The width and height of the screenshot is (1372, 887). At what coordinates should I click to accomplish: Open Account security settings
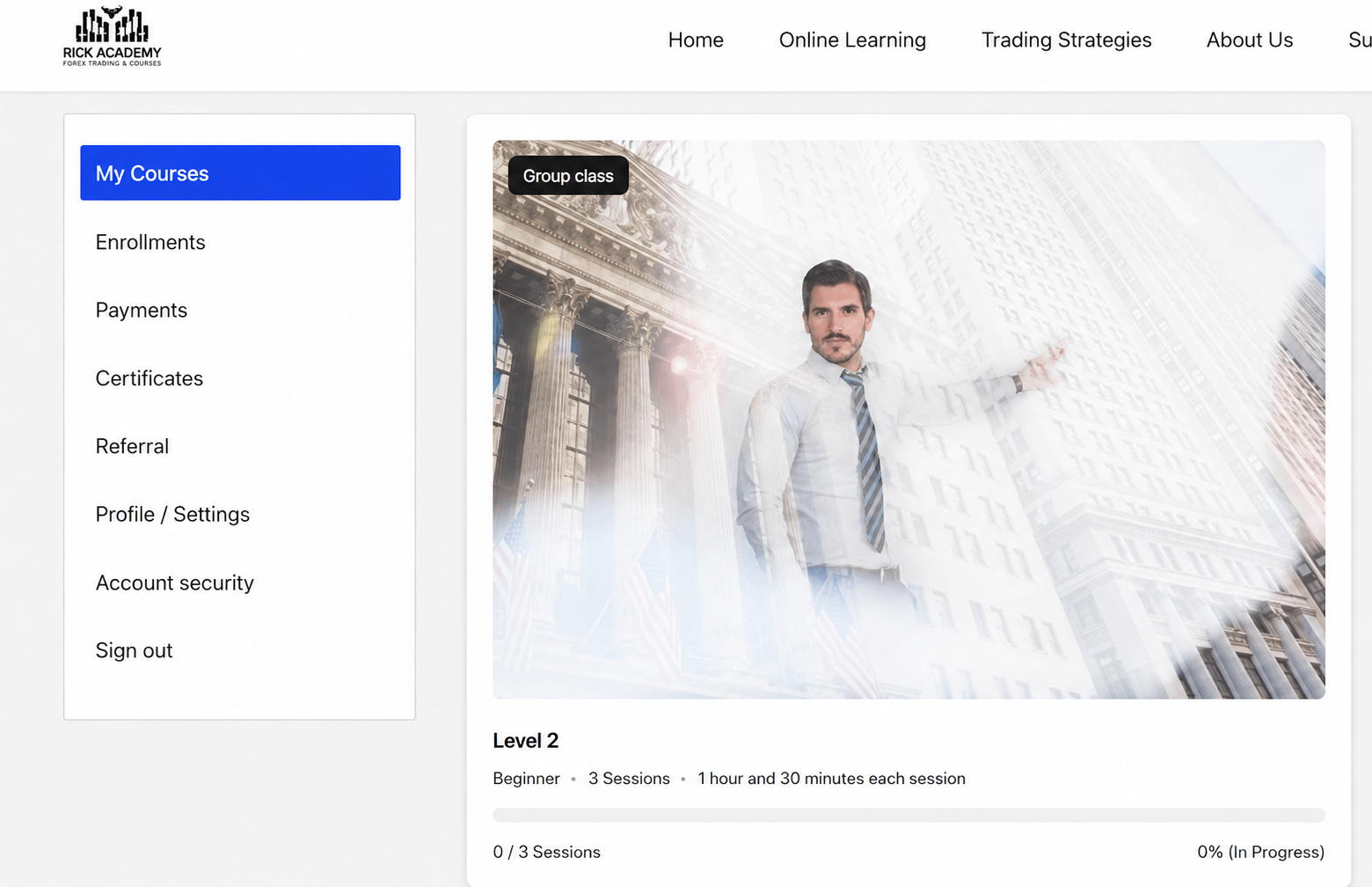pyautogui.click(x=175, y=583)
